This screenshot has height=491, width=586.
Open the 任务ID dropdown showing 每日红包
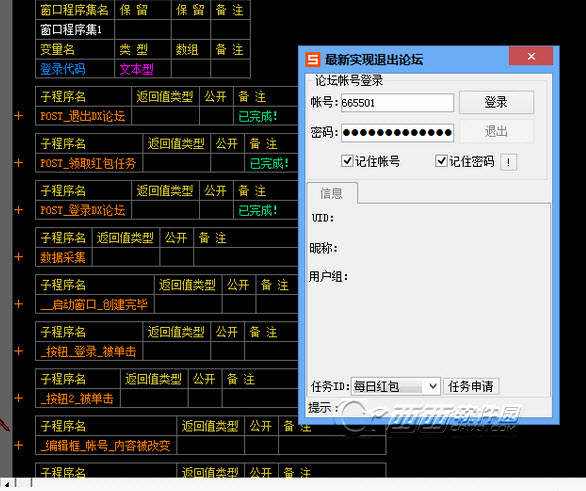click(x=396, y=386)
